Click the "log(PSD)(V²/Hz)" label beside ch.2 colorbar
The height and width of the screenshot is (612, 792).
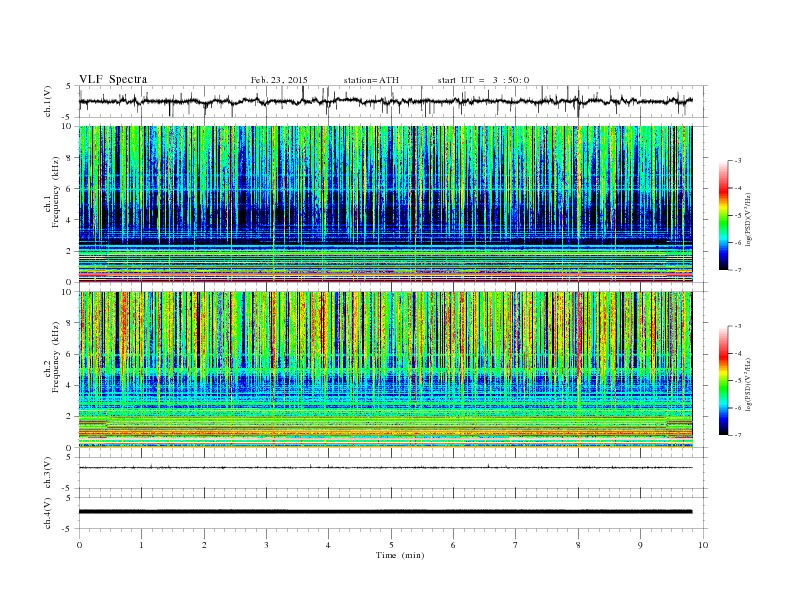coord(749,384)
